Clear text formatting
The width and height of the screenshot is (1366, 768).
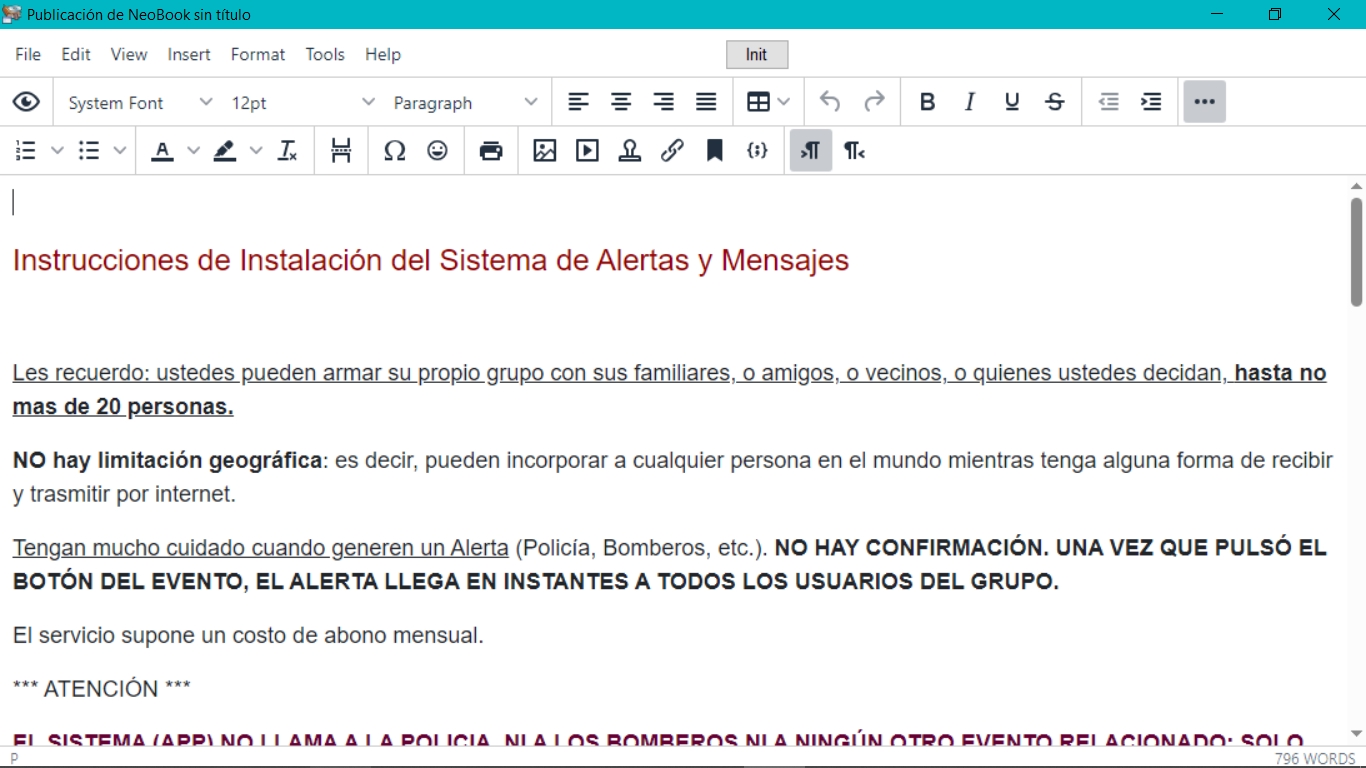click(288, 151)
